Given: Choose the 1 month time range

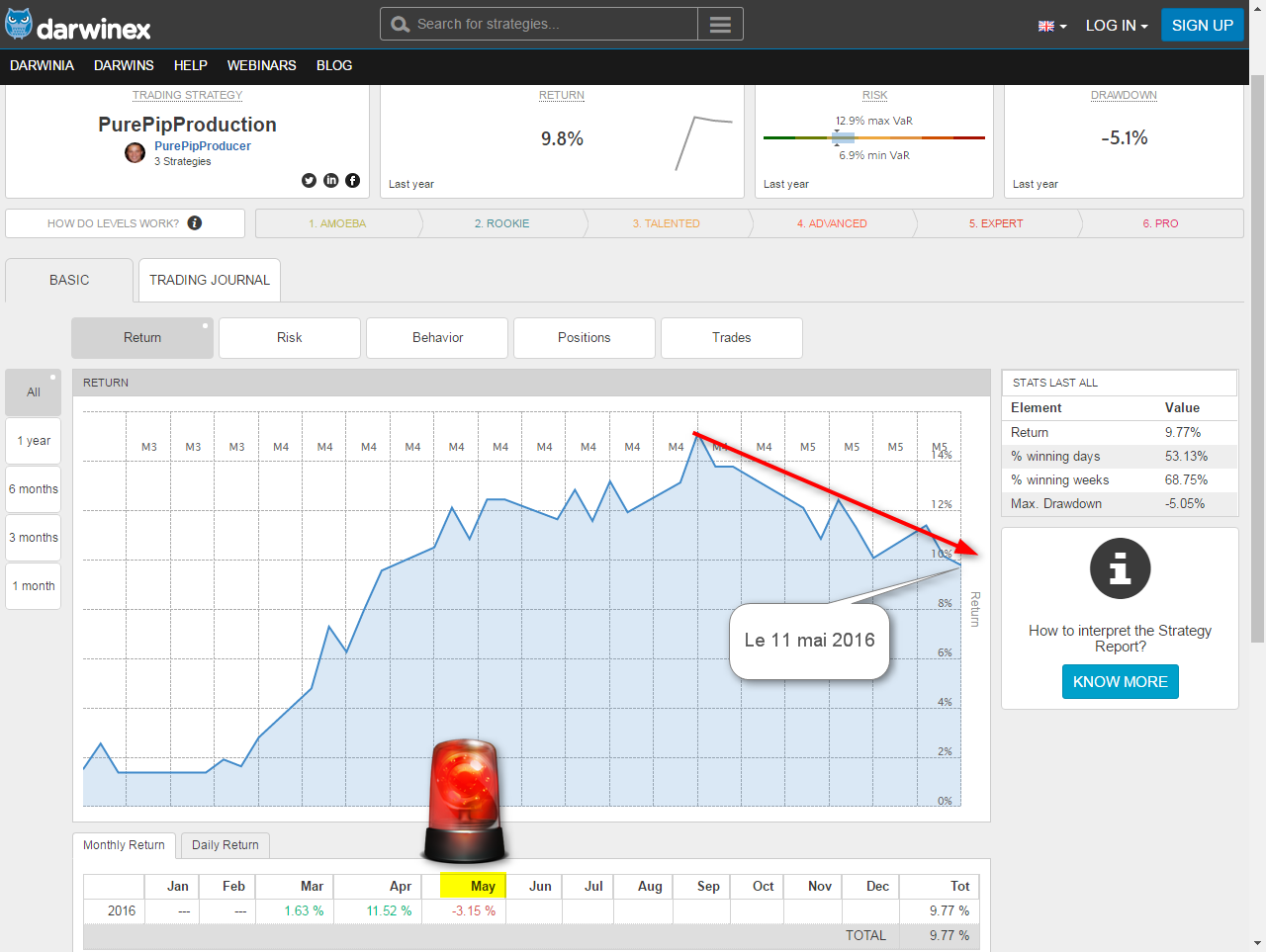Looking at the screenshot, I should coord(34,586).
